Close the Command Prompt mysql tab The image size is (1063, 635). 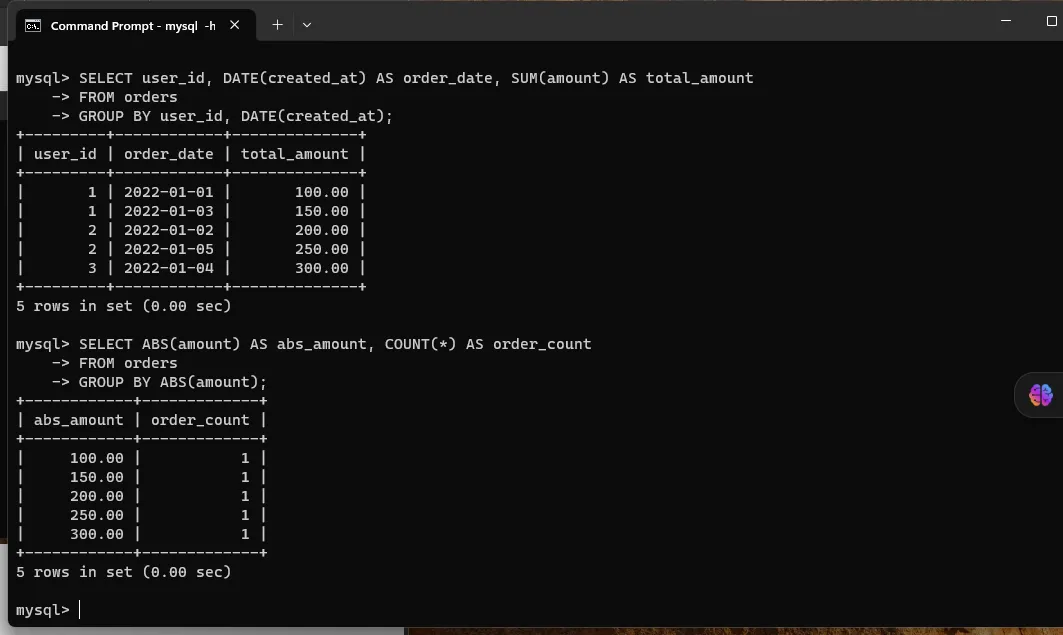pos(236,25)
